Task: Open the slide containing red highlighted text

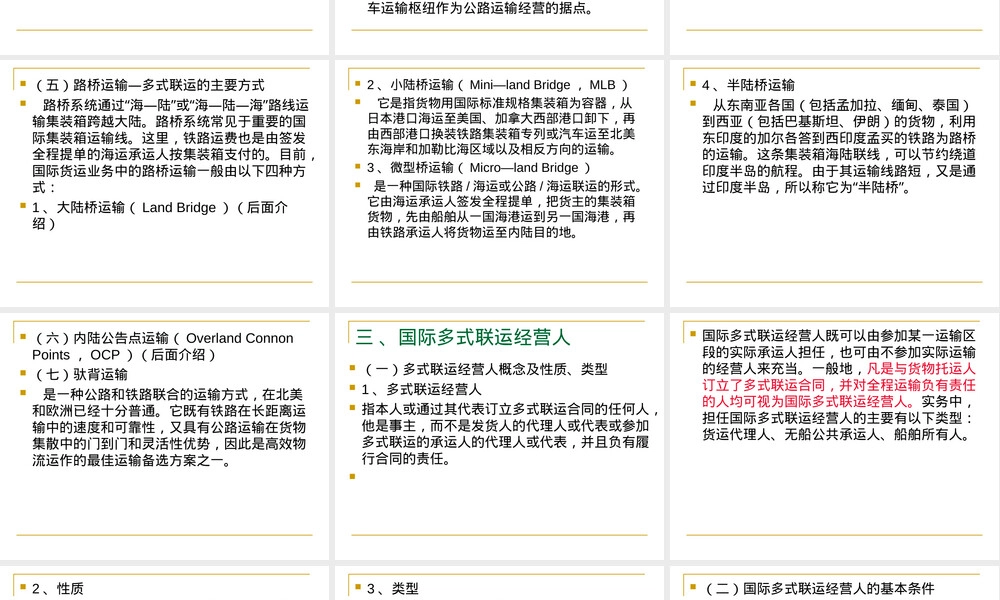Action: click(x=834, y=436)
